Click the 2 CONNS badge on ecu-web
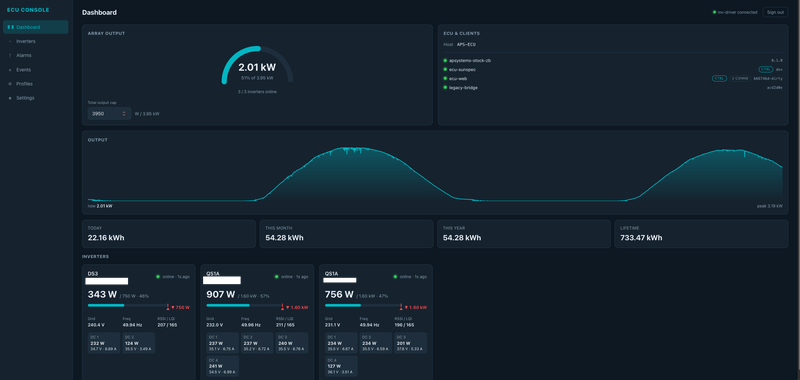This screenshot has width=800, height=380. [x=739, y=79]
